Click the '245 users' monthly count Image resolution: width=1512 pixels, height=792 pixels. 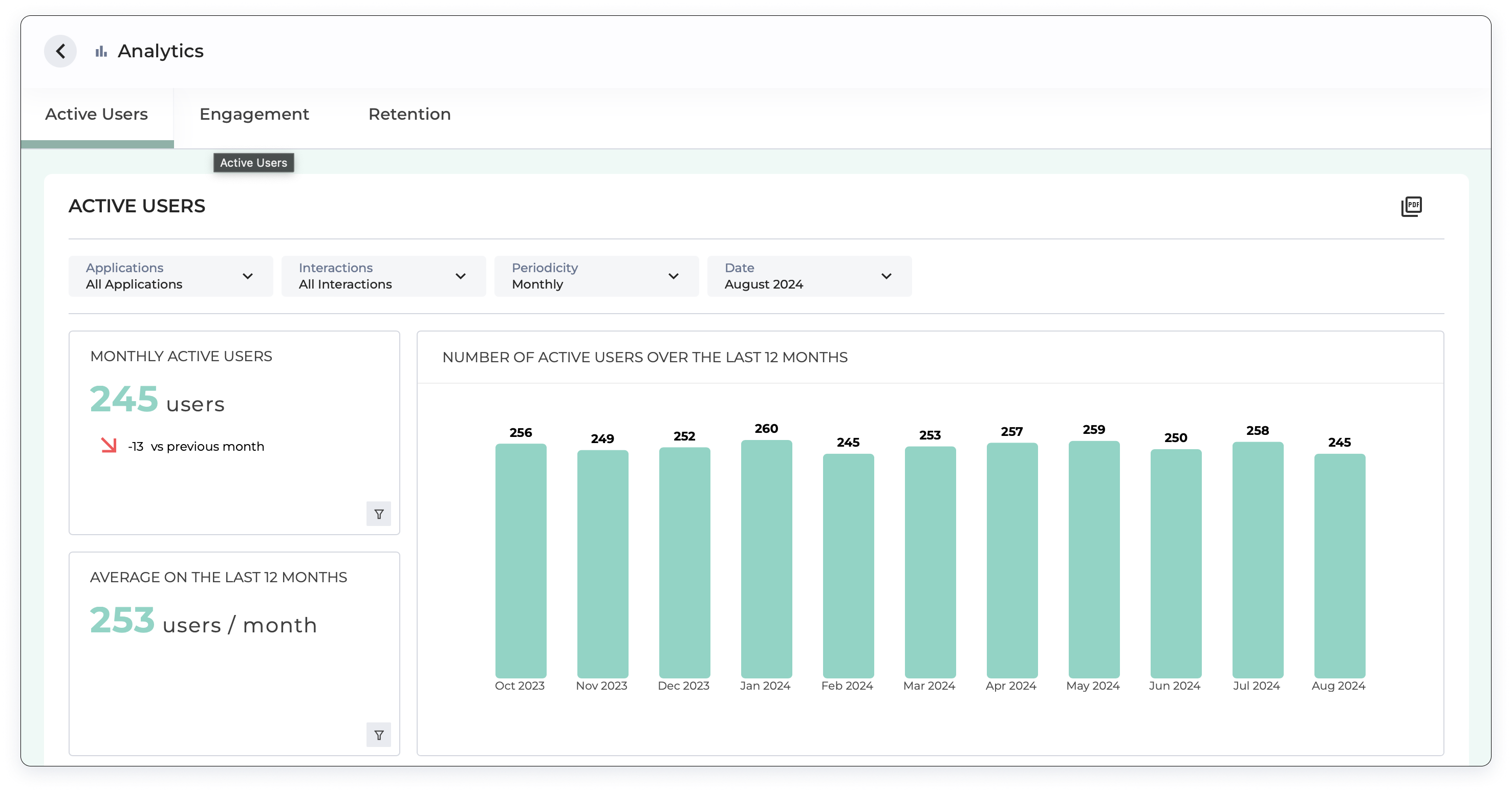(157, 401)
